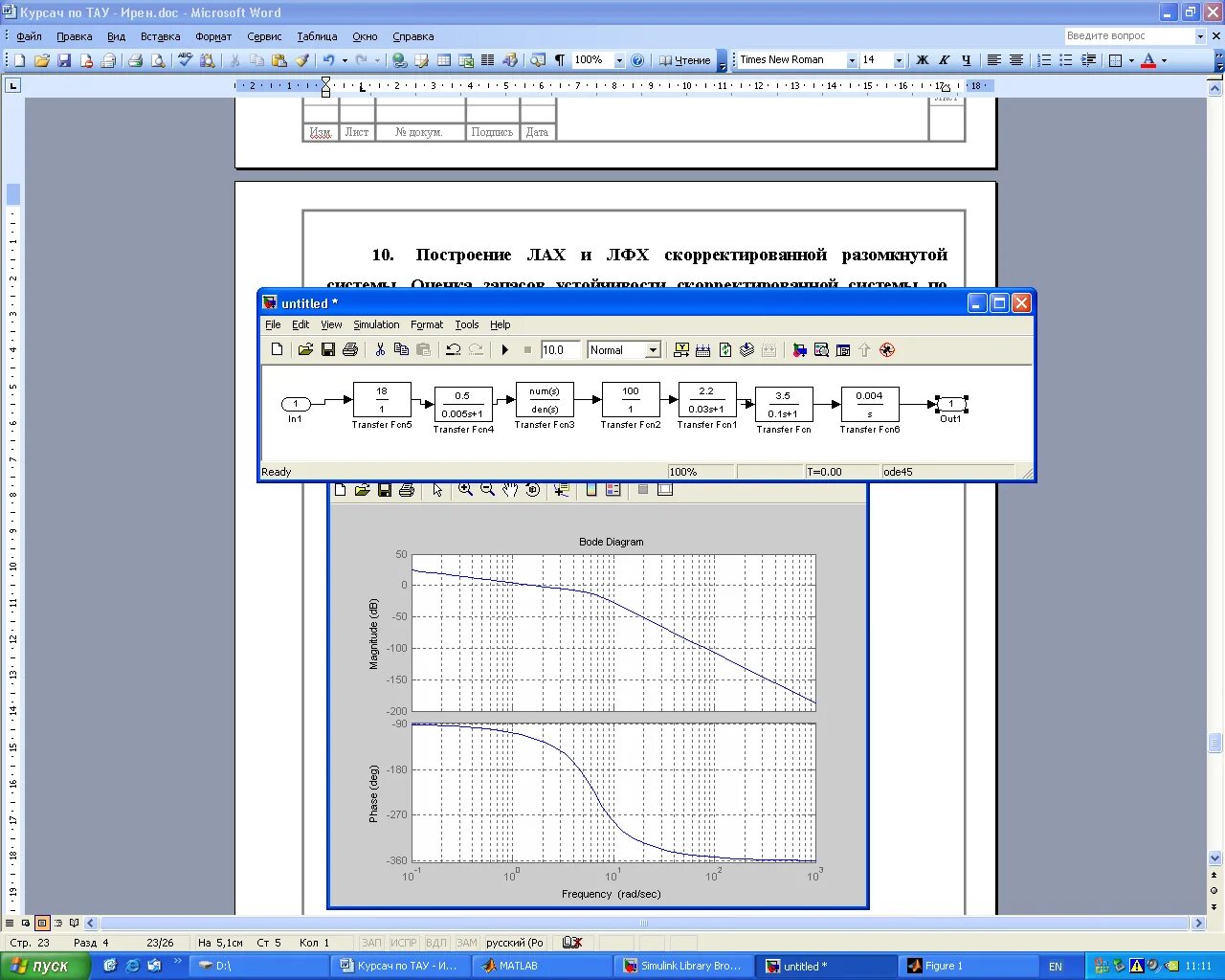Open Word zoom 100% dropdown
This screenshot has width=1225, height=980.
pyautogui.click(x=619, y=60)
